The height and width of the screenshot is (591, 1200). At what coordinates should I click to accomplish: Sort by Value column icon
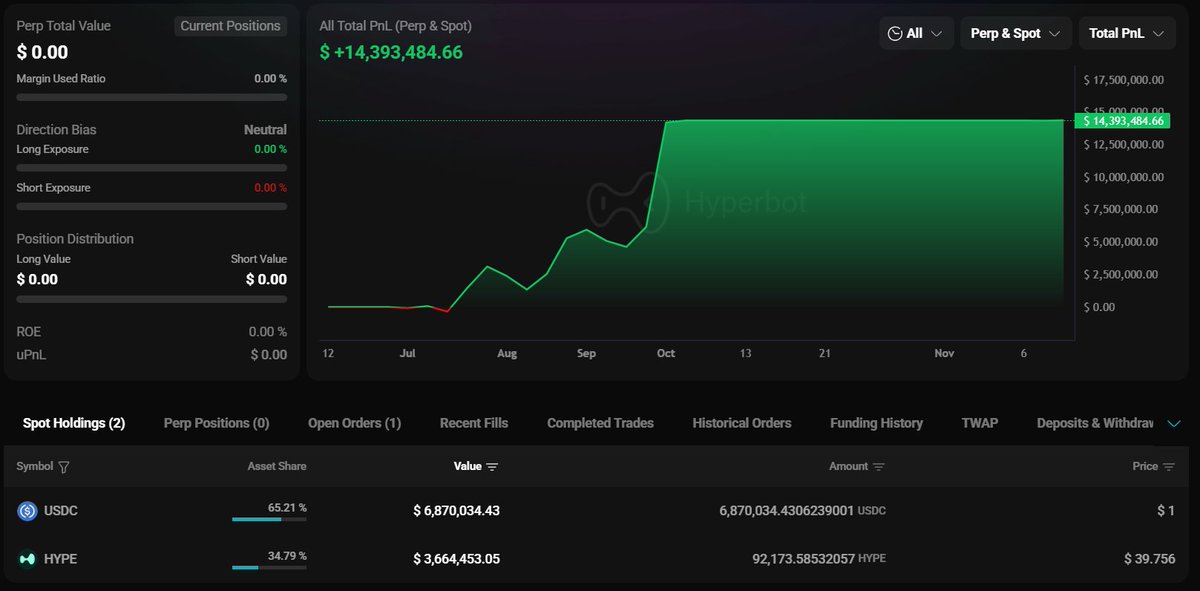(492, 467)
